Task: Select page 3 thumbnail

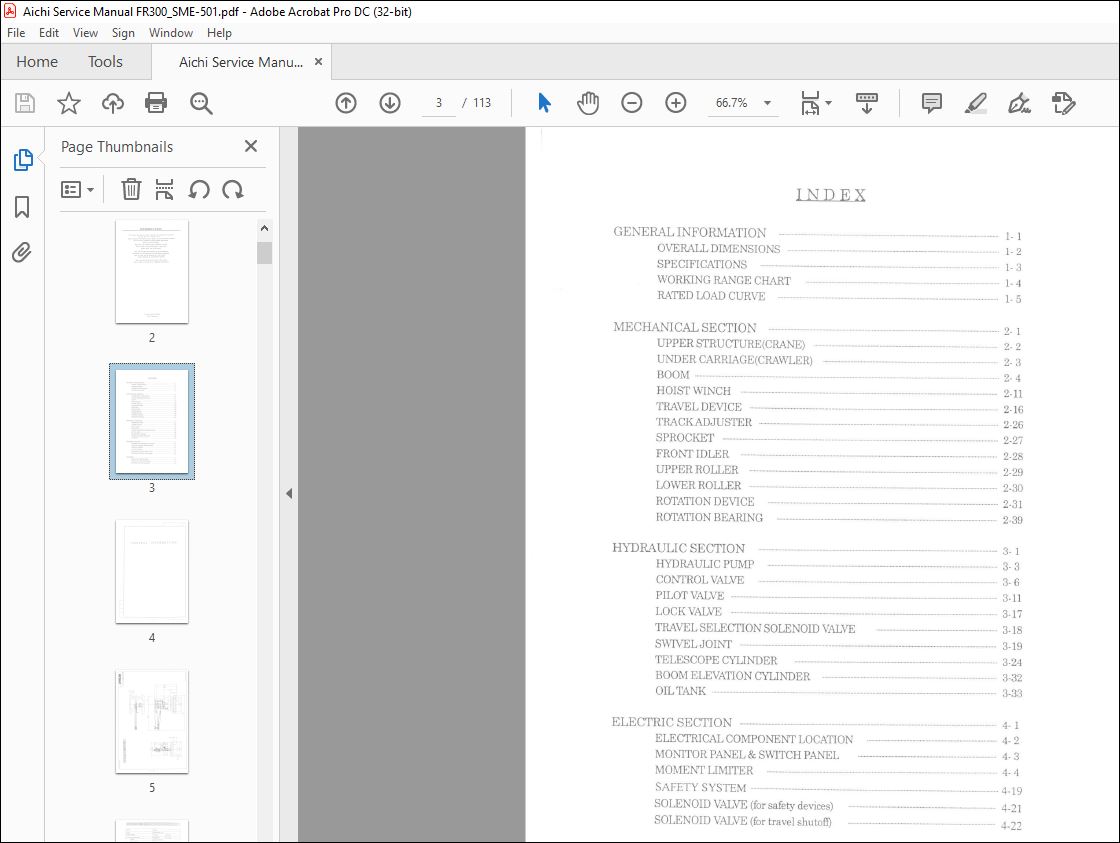Action: pyautogui.click(x=152, y=422)
